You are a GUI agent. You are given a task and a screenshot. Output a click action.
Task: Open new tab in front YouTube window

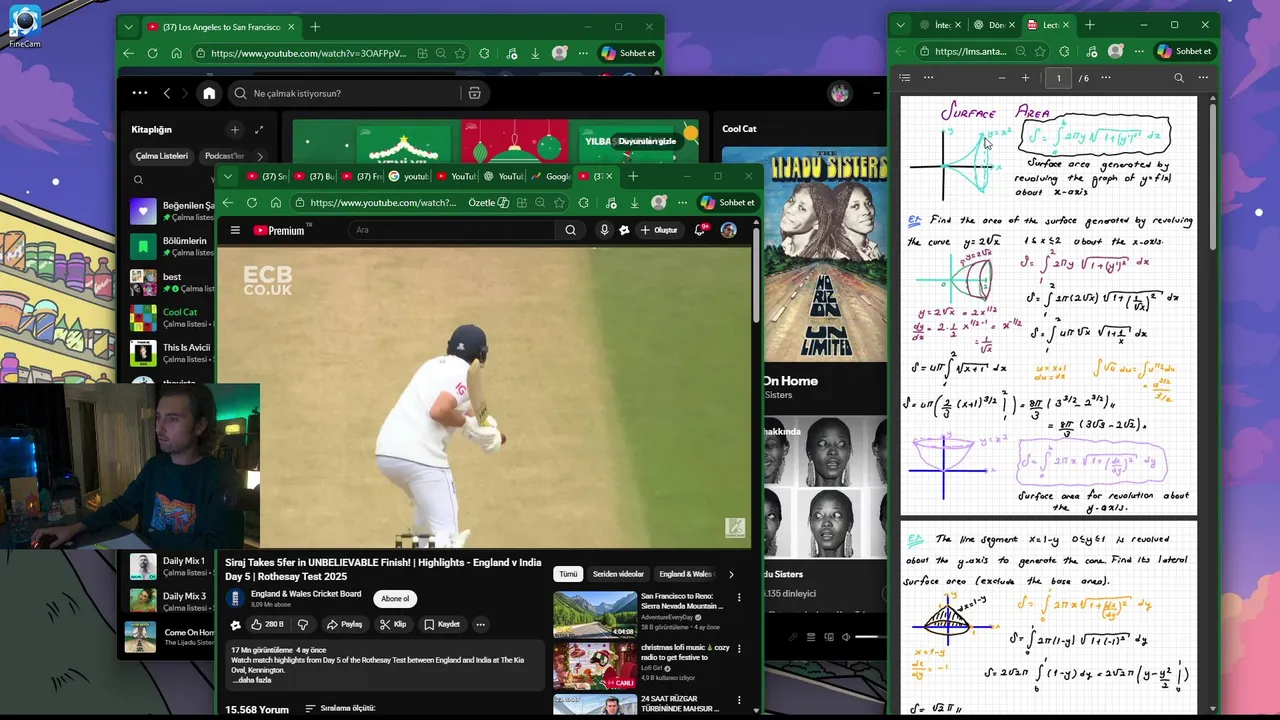tap(633, 176)
